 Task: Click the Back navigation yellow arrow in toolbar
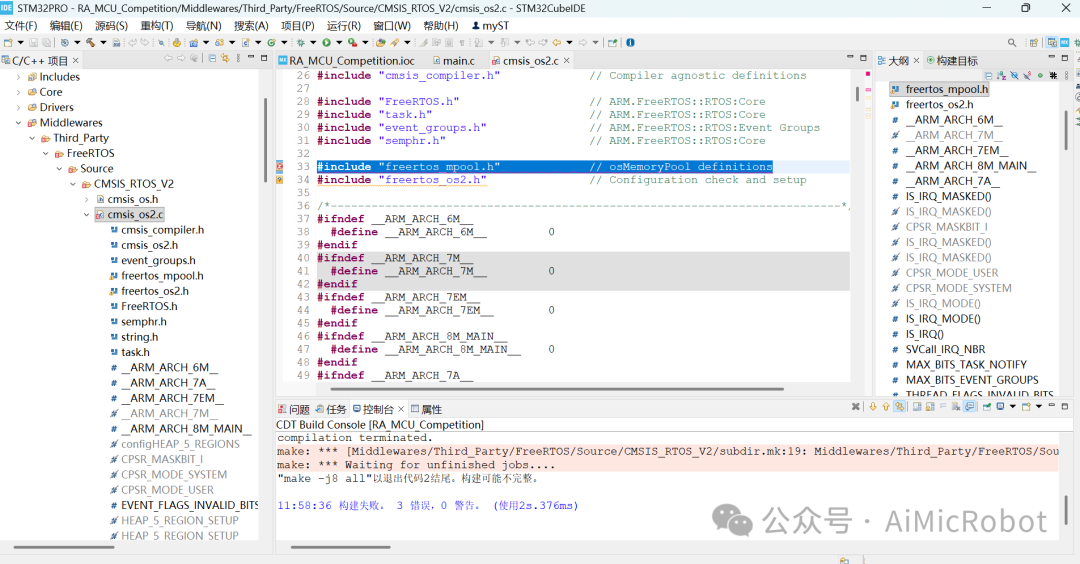[557, 42]
